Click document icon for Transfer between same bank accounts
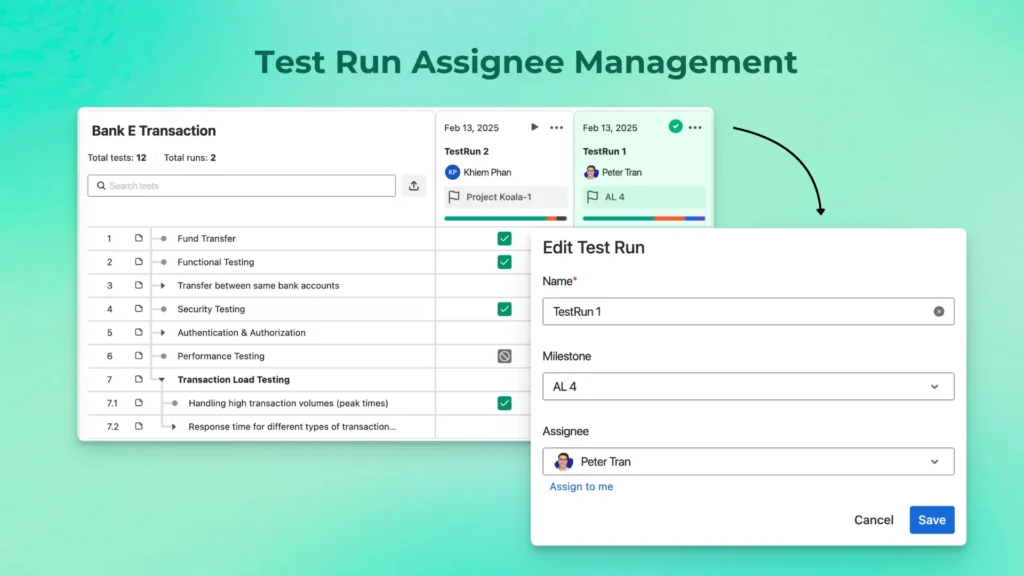The image size is (1024, 576). pos(138,285)
